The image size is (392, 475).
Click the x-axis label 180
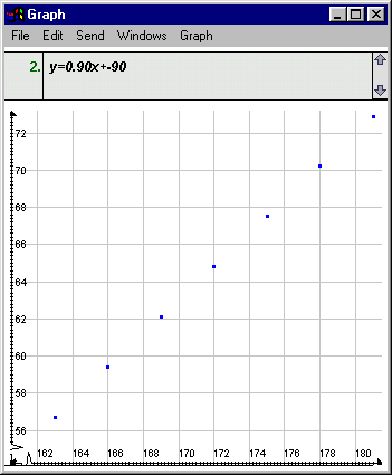(x=363, y=453)
